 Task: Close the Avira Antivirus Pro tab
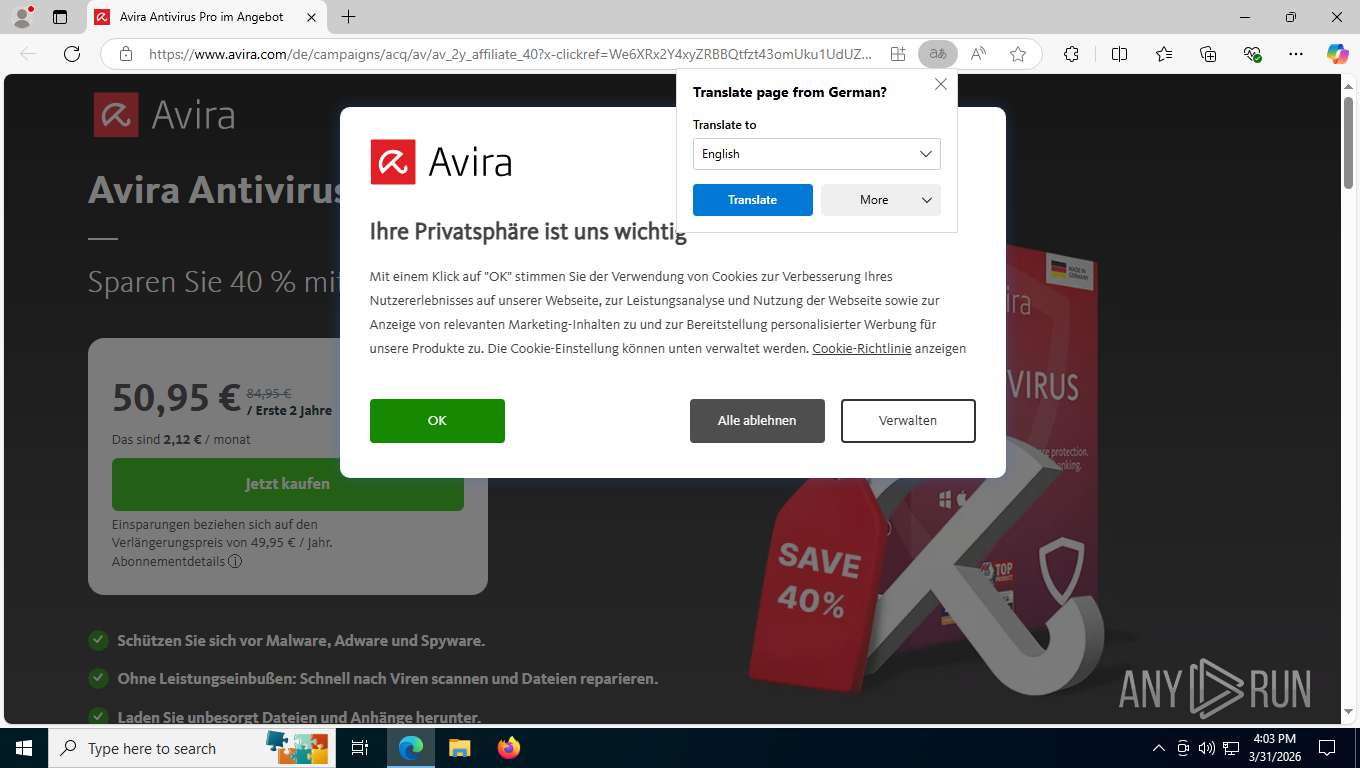[312, 17]
